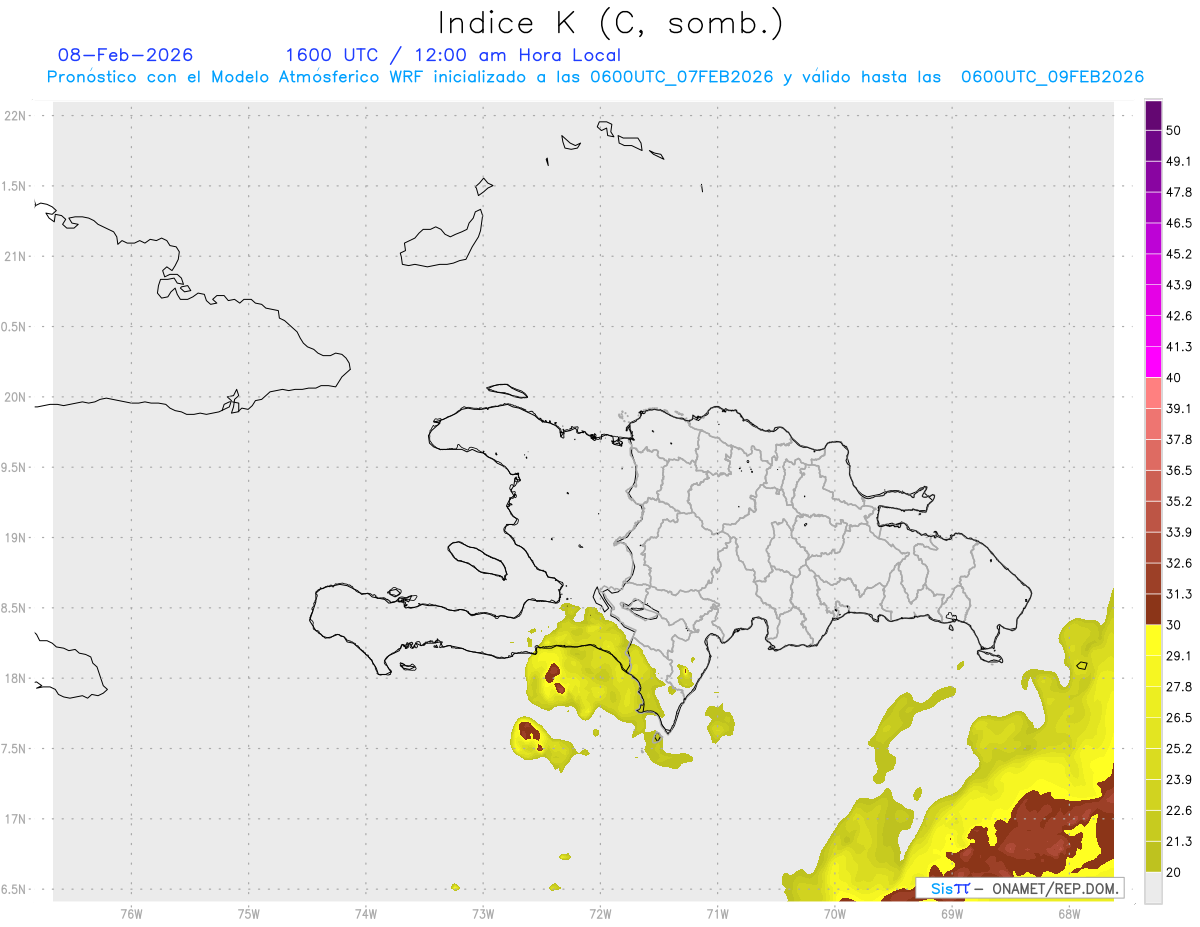Screen dimensions: 1200x927
Task: Click the '68W' longitude label
Action: click(x=1069, y=914)
